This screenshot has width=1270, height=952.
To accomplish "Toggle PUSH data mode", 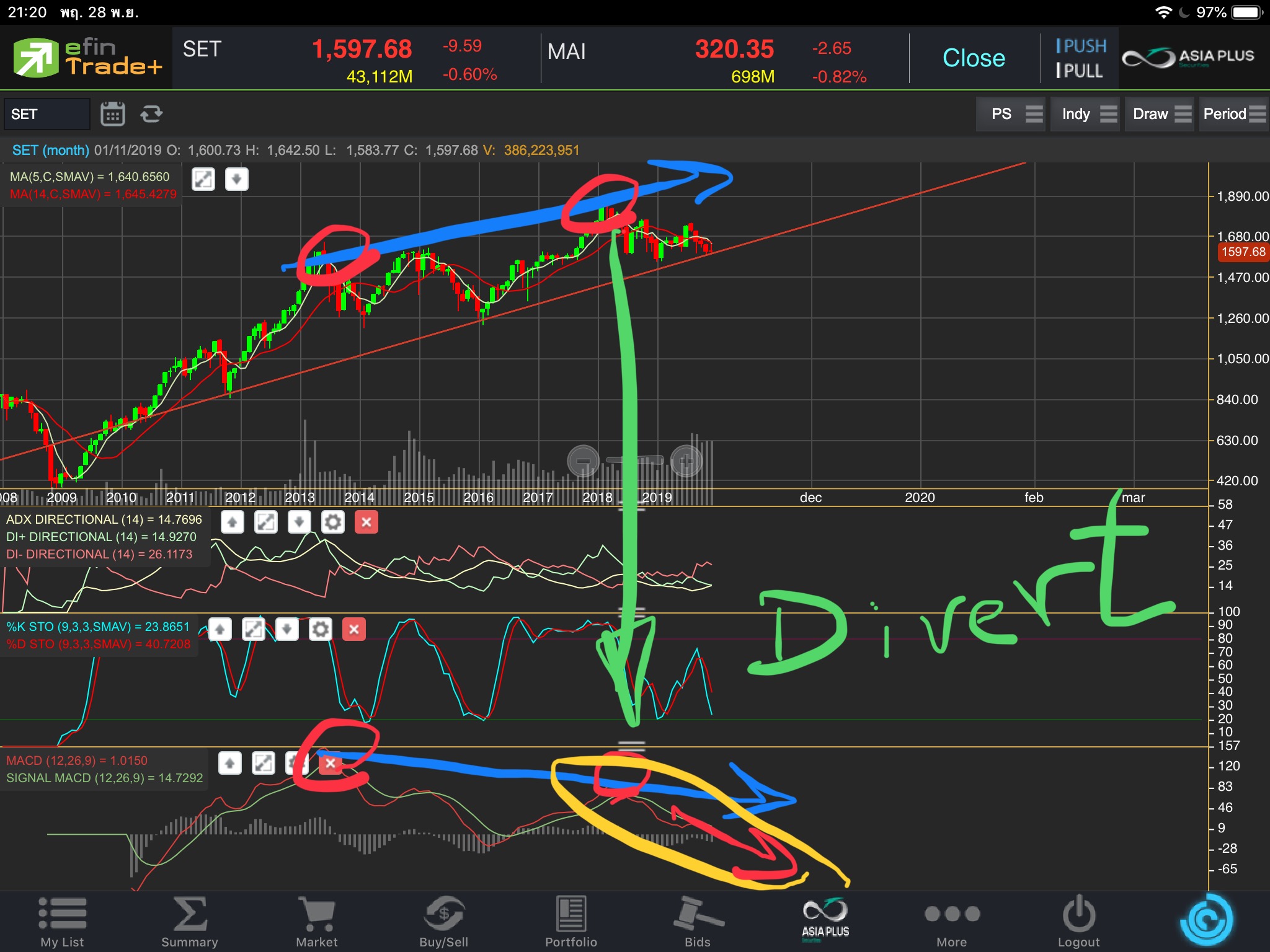I will (x=1081, y=46).
